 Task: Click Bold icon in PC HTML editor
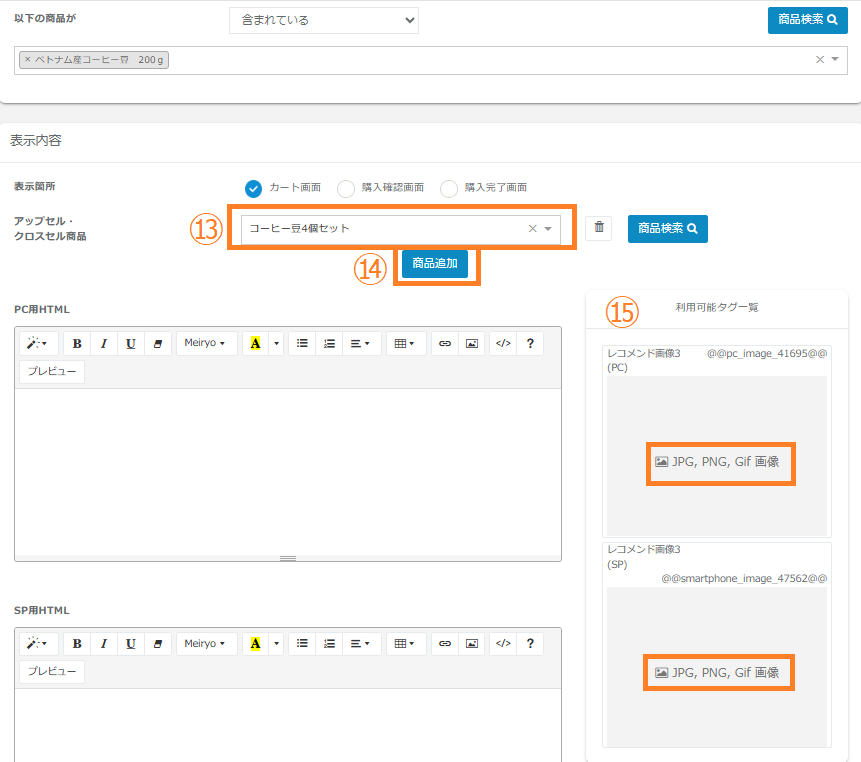pos(77,344)
